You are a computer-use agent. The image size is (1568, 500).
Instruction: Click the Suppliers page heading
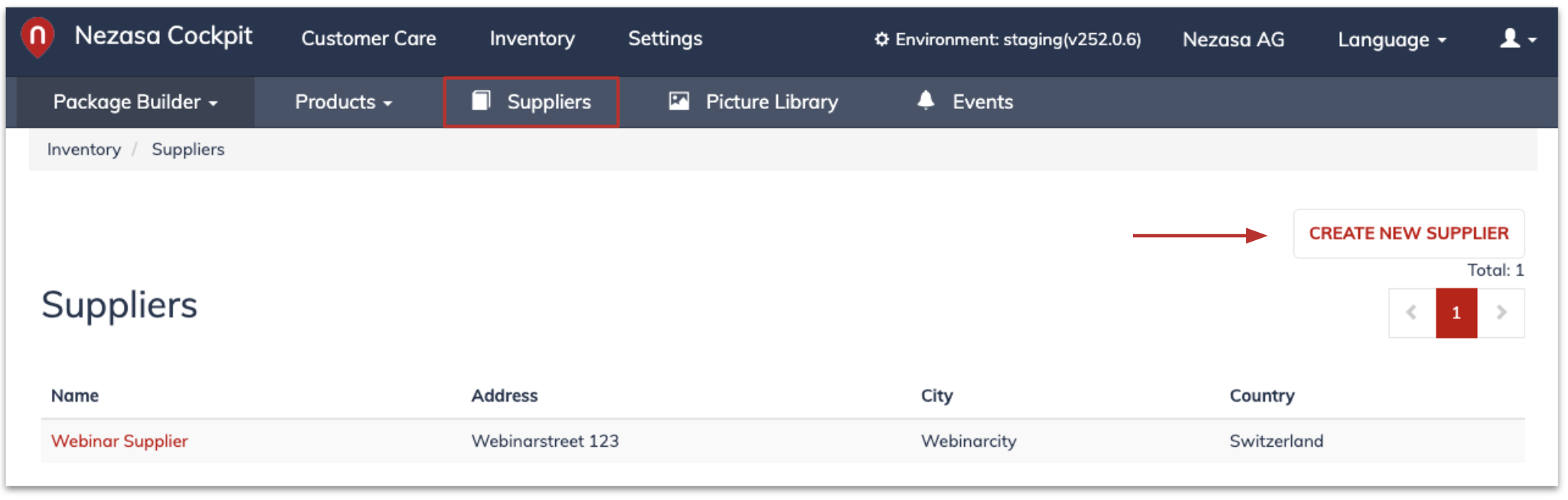119,305
